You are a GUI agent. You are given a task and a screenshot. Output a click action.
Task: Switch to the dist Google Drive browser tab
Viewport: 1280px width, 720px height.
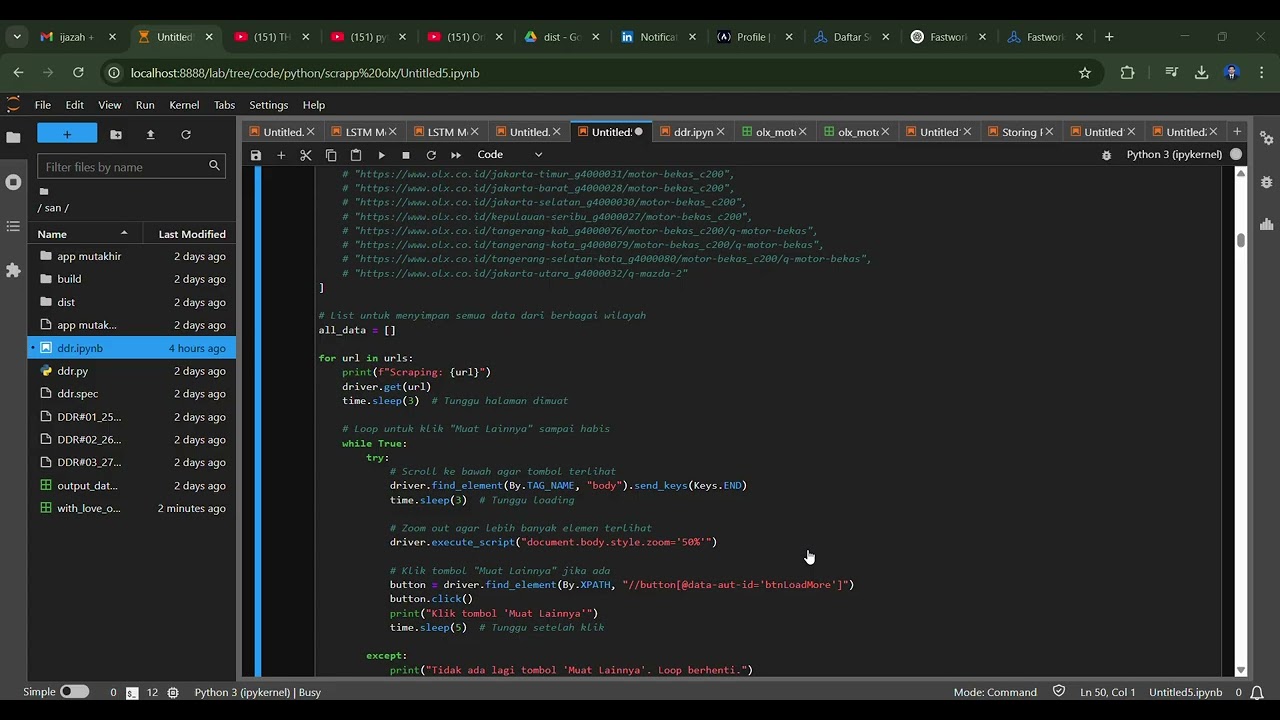[x=561, y=37]
